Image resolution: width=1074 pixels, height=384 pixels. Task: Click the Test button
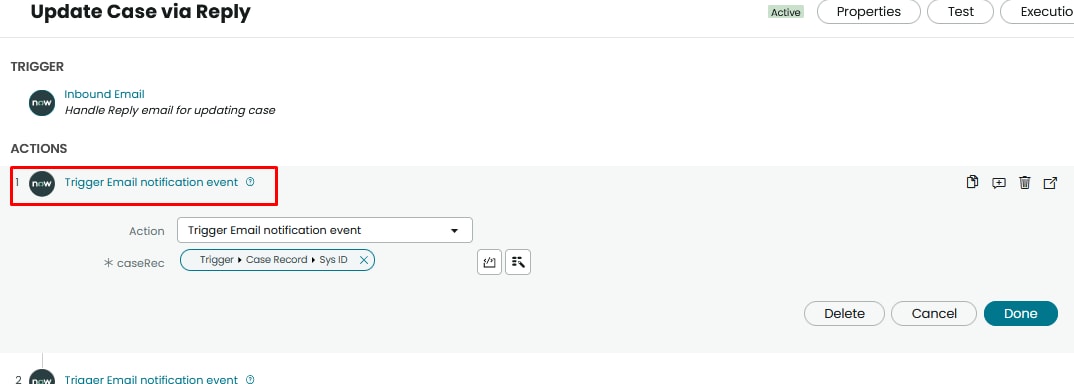point(960,12)
